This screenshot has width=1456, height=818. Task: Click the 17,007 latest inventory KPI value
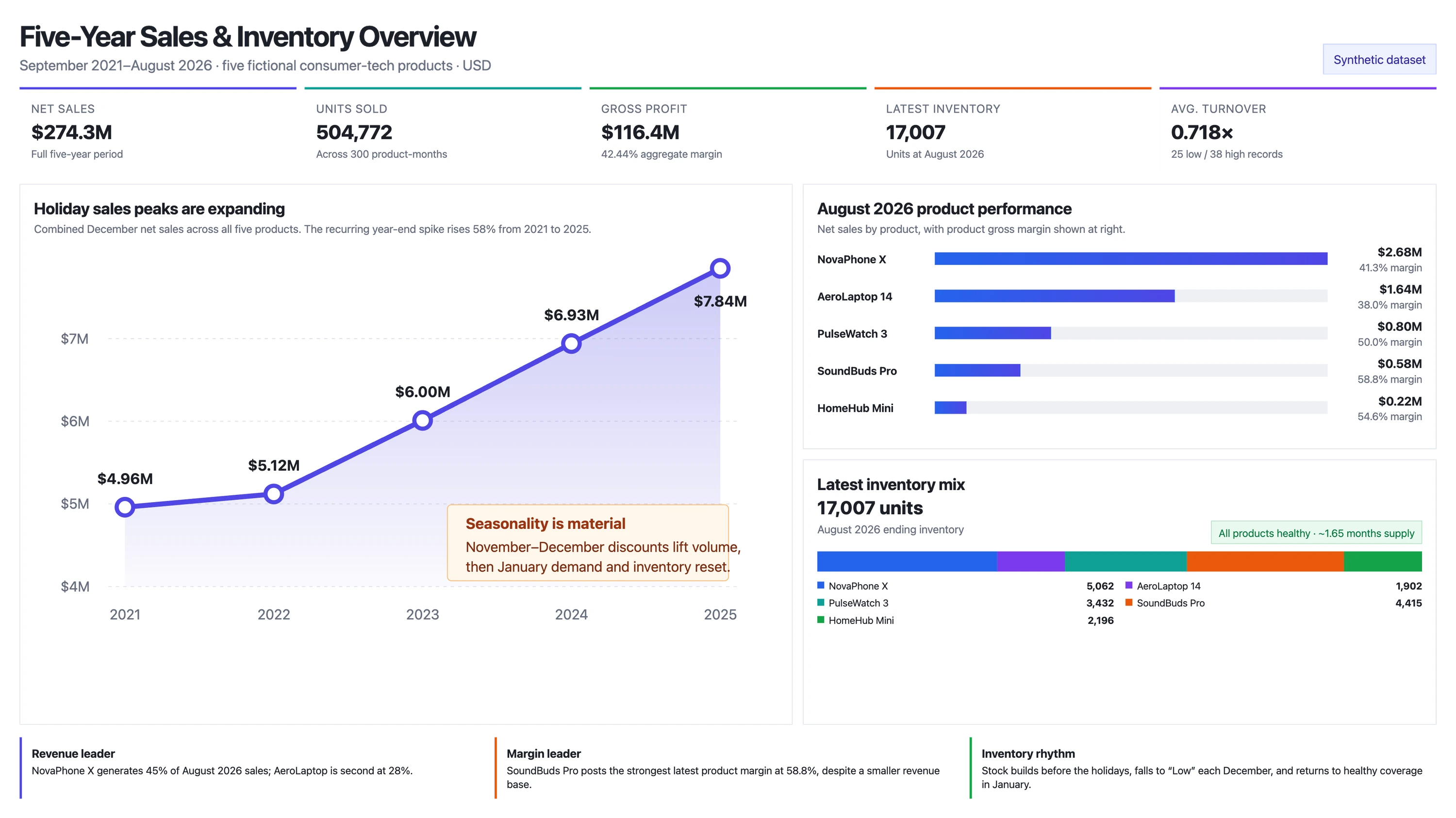pos(916,132)
